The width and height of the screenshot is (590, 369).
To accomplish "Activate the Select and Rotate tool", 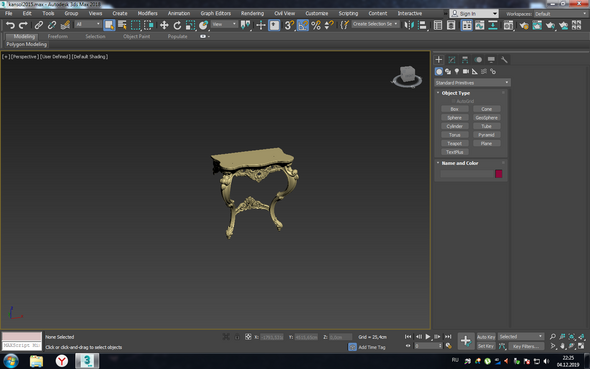I will click(177, 25).
